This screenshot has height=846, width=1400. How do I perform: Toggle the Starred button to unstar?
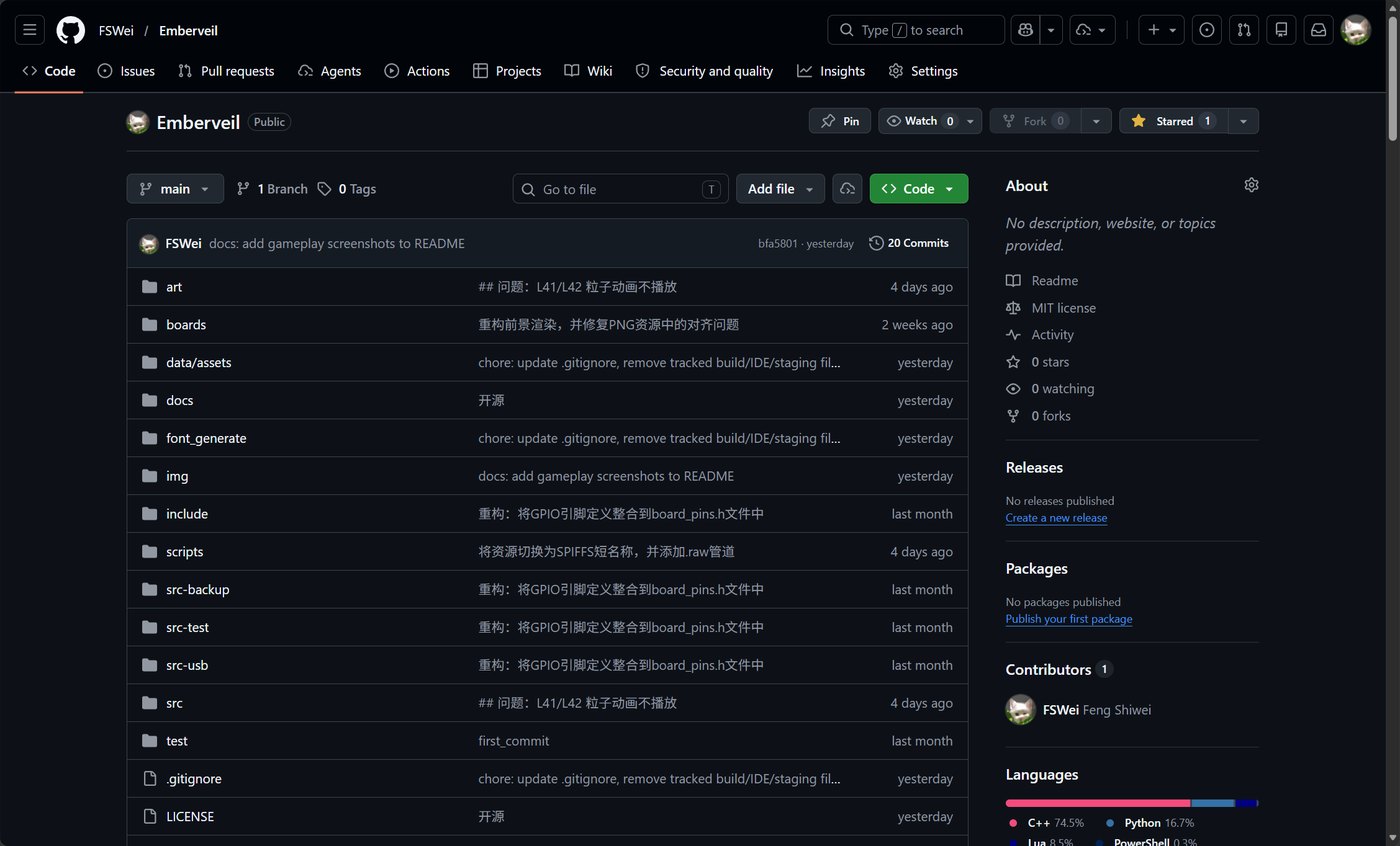(1173, 121)
